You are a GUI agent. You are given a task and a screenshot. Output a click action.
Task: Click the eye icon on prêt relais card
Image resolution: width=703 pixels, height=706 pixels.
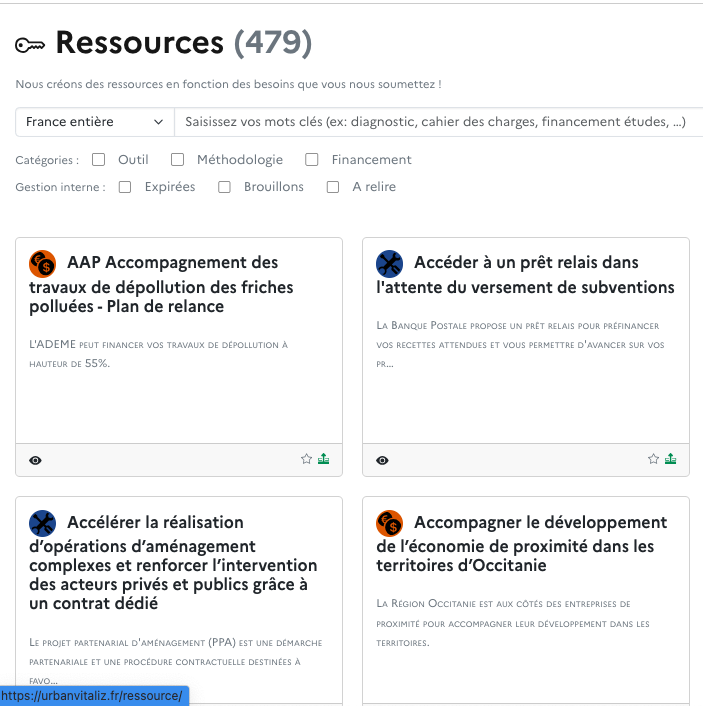pos(382,460)
